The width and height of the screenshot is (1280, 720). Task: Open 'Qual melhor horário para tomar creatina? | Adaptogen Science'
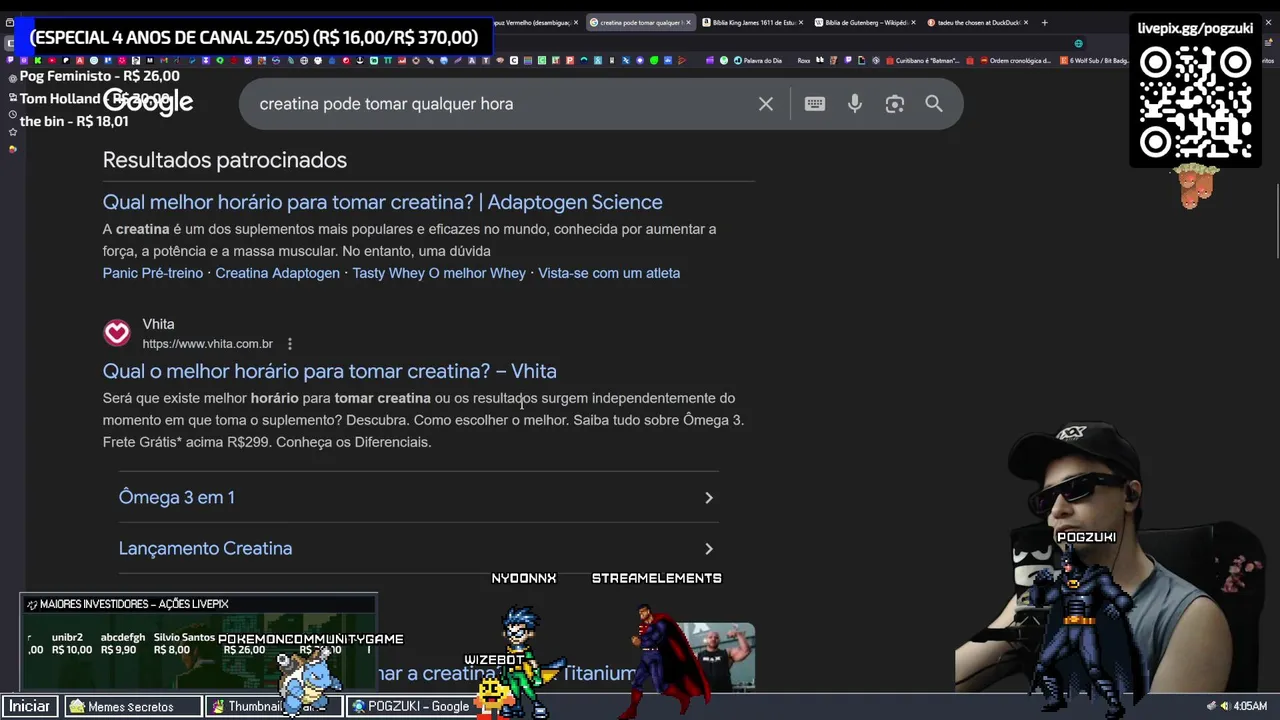382,202
